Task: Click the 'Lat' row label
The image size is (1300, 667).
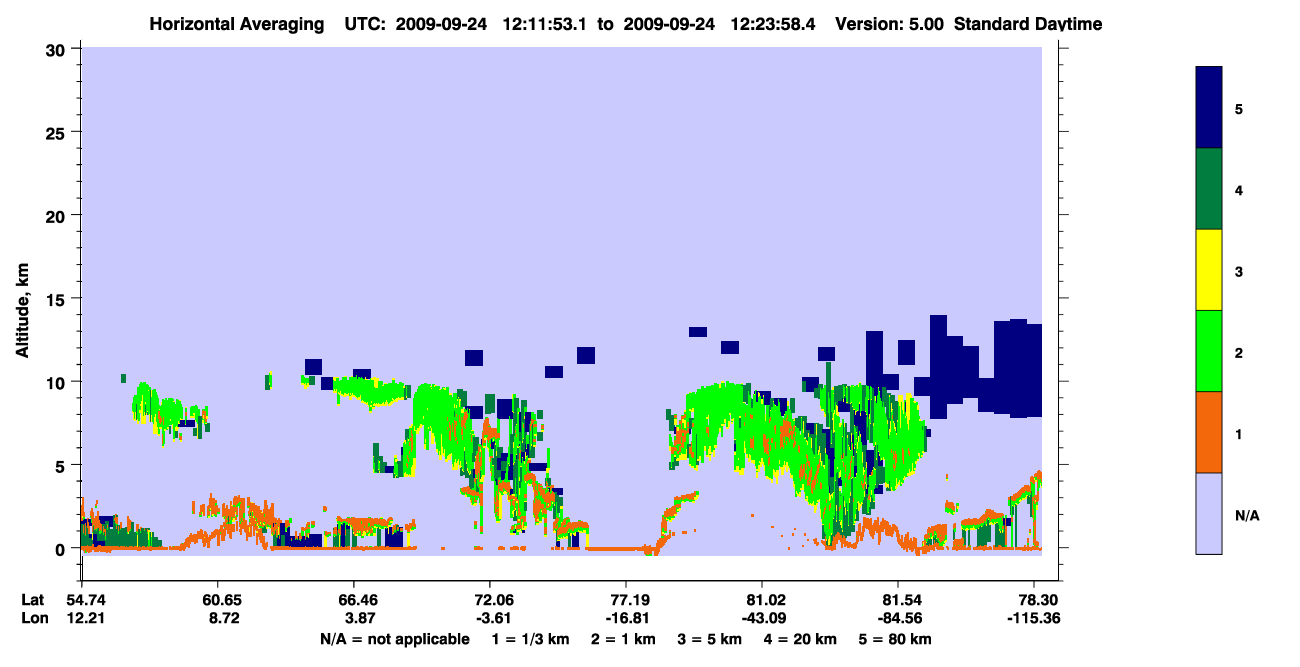Action: tap(33, 600)
